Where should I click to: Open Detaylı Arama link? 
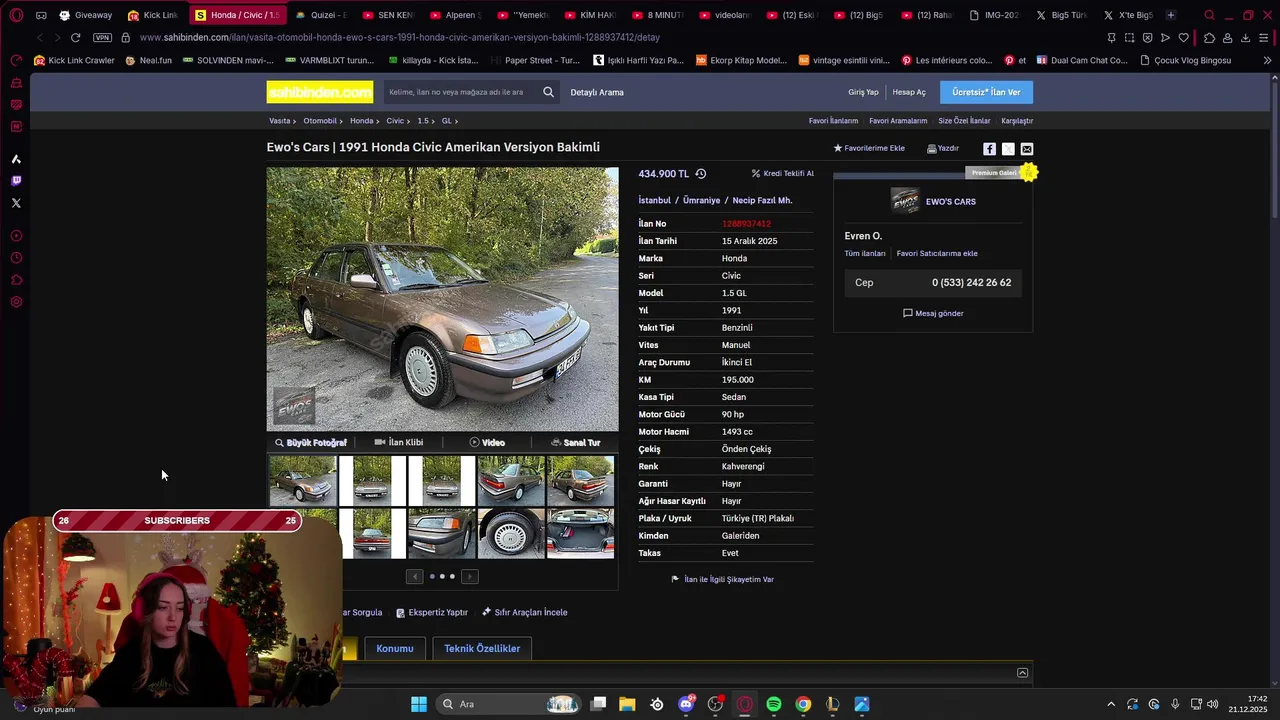597,92
